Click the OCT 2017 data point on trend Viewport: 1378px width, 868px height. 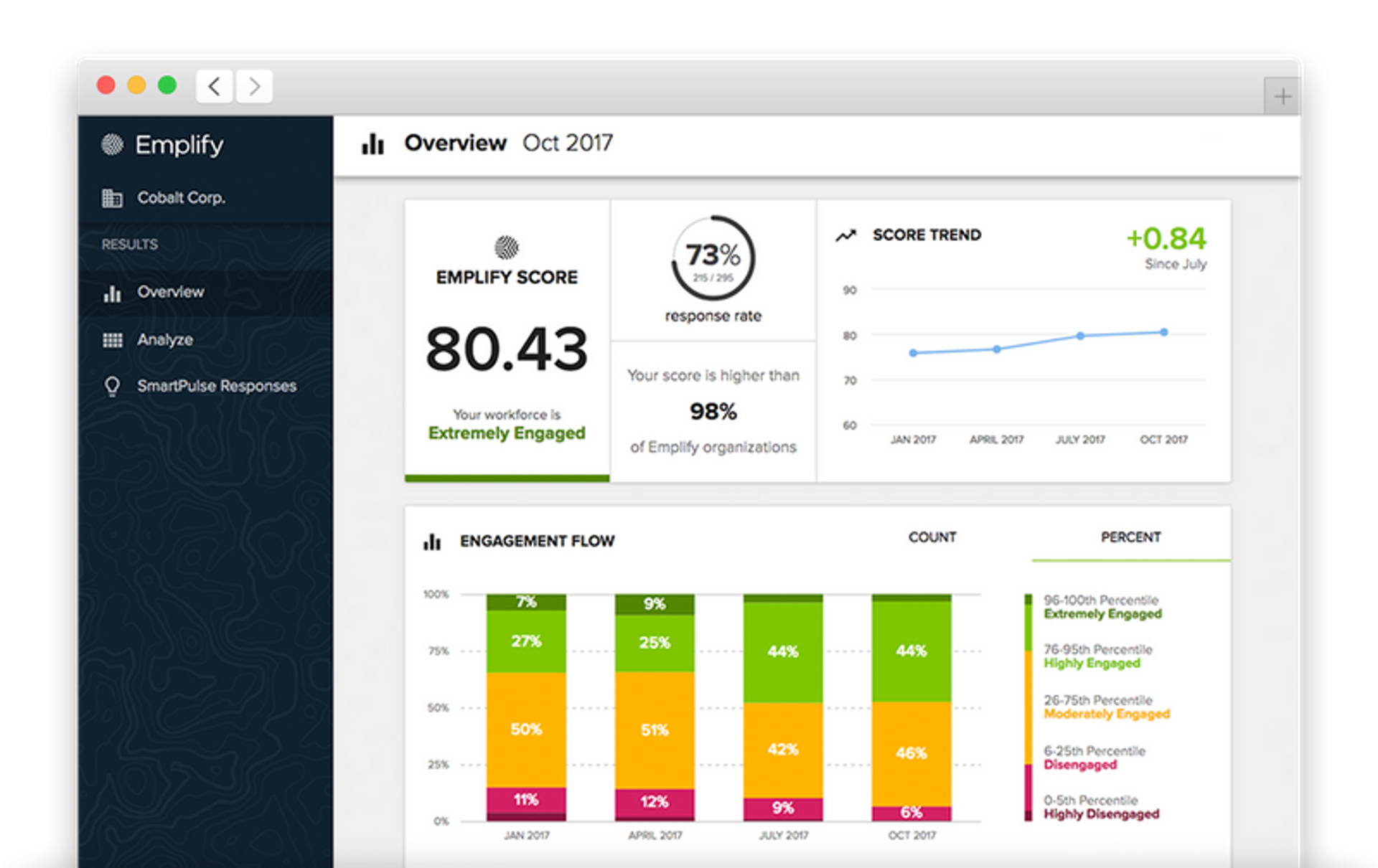pos(1163,332)
